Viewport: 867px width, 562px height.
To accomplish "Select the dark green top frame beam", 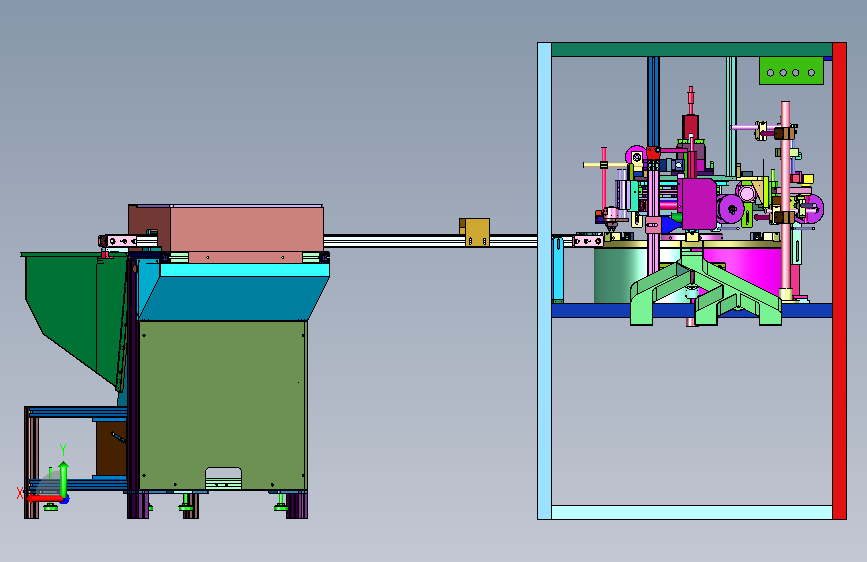I will click(x=692, y=49).
